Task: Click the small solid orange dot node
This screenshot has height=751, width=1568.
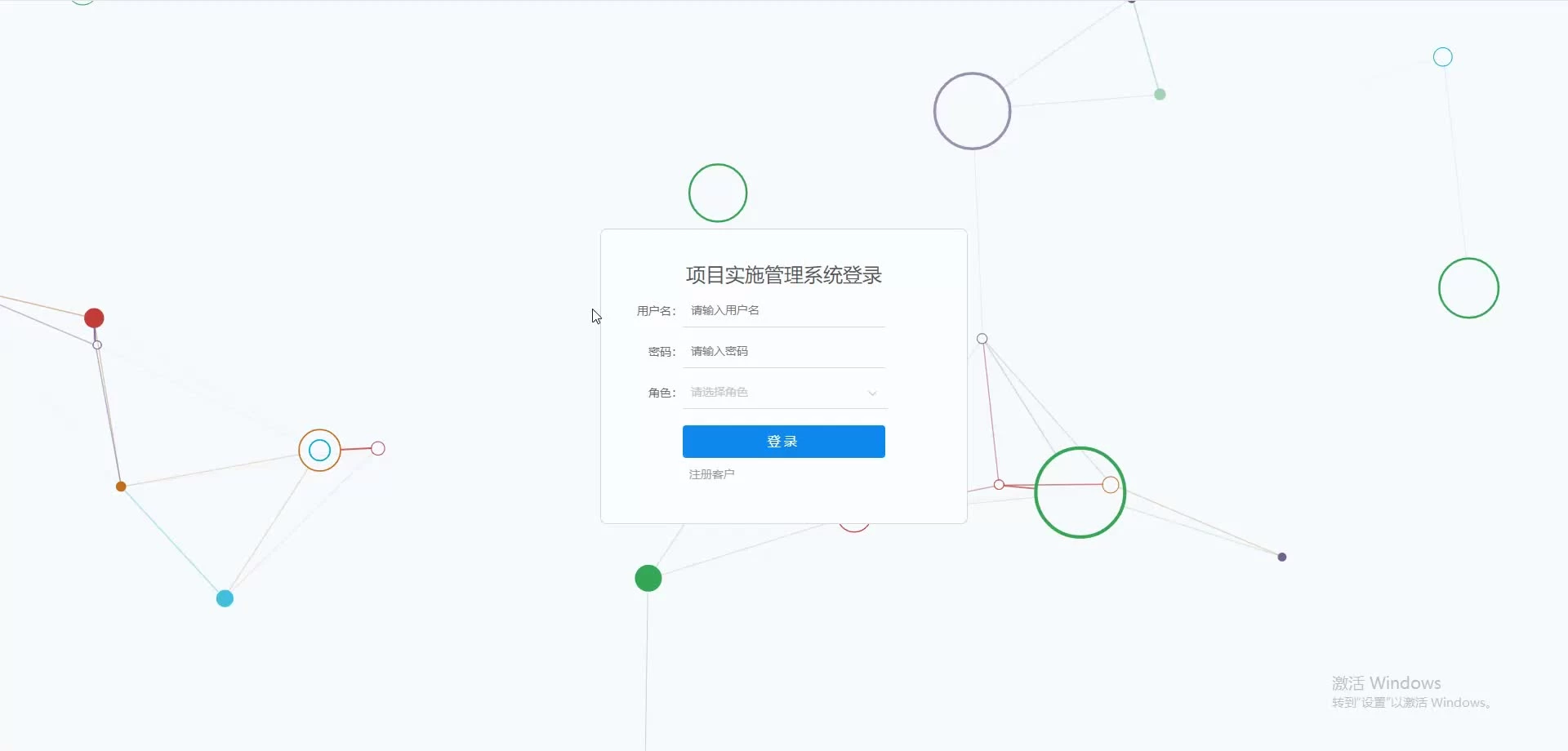Action: click(x=121, y=487)
